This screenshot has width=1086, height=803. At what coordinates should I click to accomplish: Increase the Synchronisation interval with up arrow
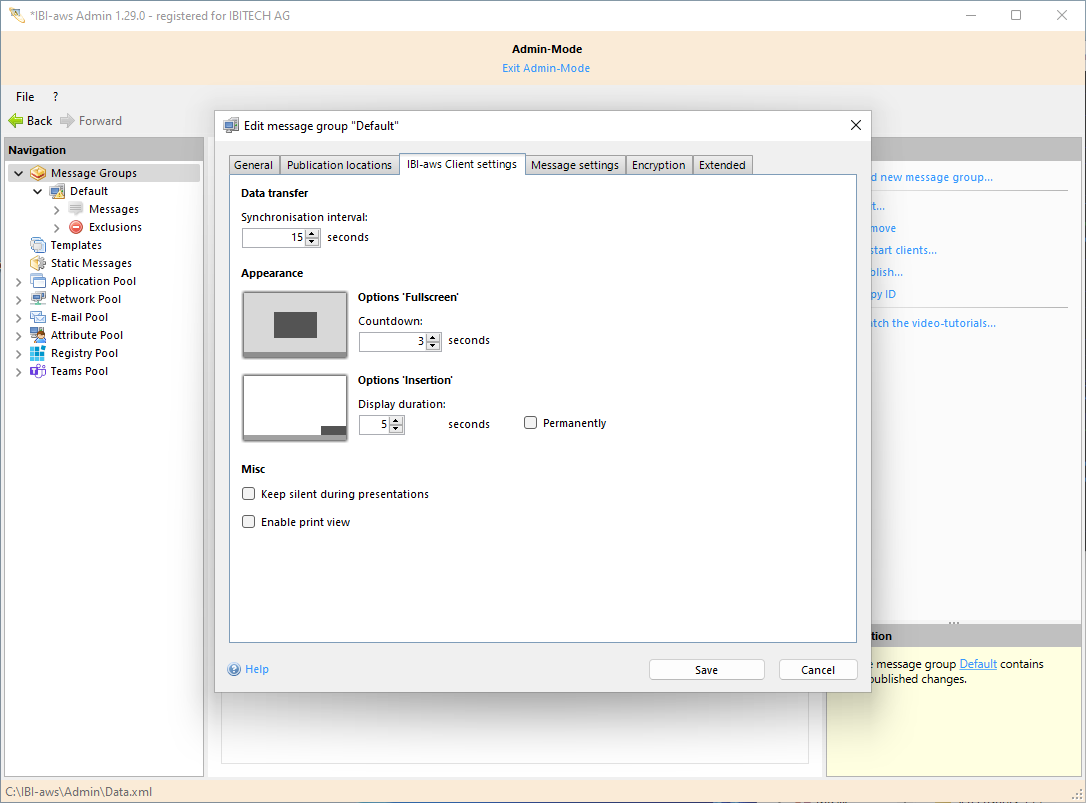(x=312, y=234)
